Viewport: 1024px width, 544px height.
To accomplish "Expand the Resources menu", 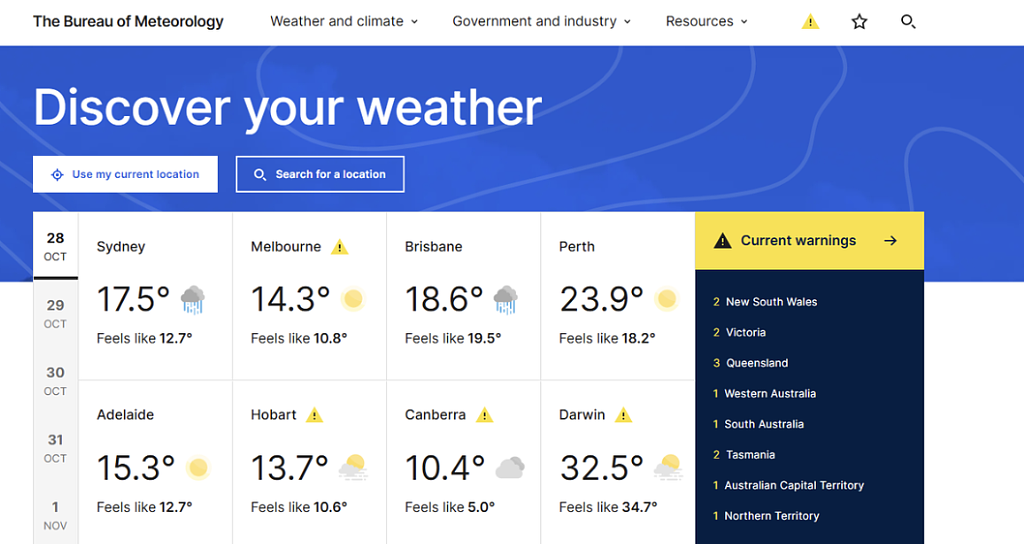I will click(707, 22).
